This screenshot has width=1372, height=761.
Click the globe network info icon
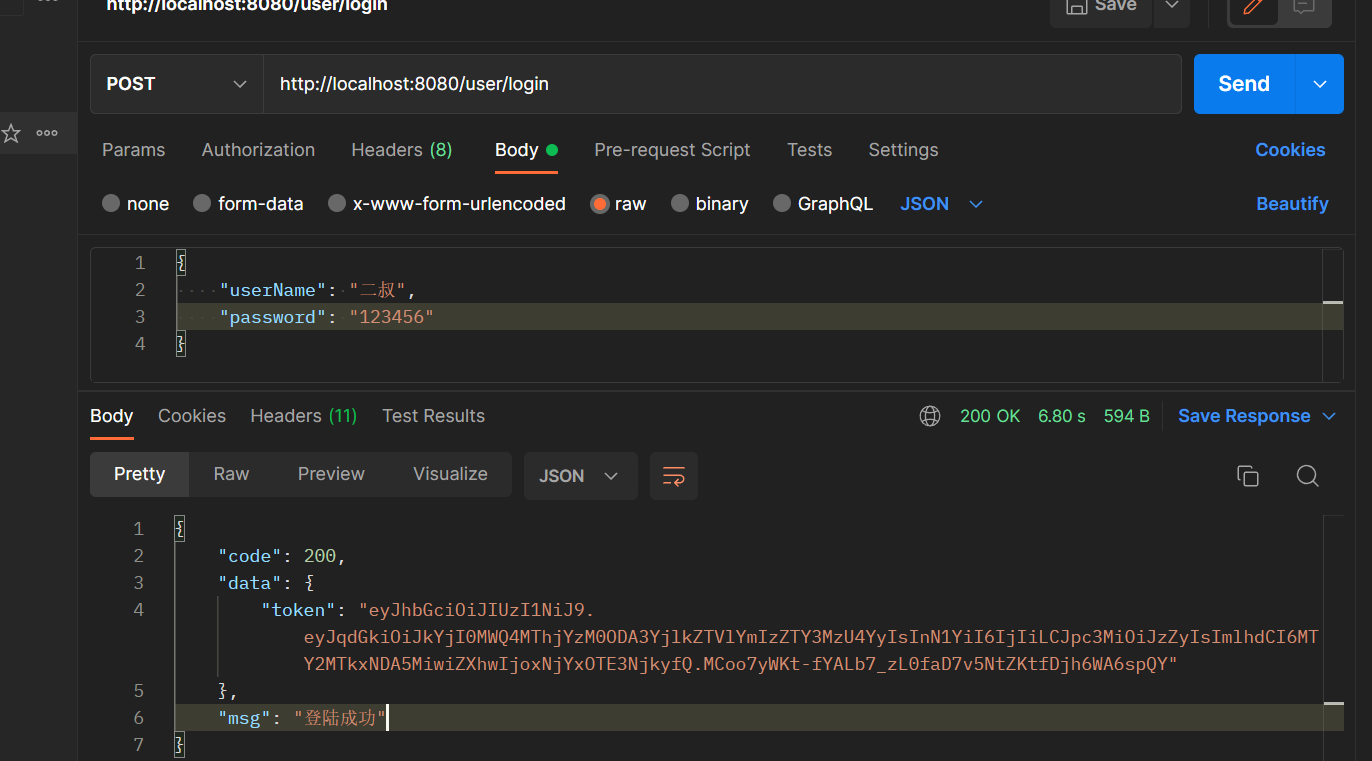tap(930, 416)
